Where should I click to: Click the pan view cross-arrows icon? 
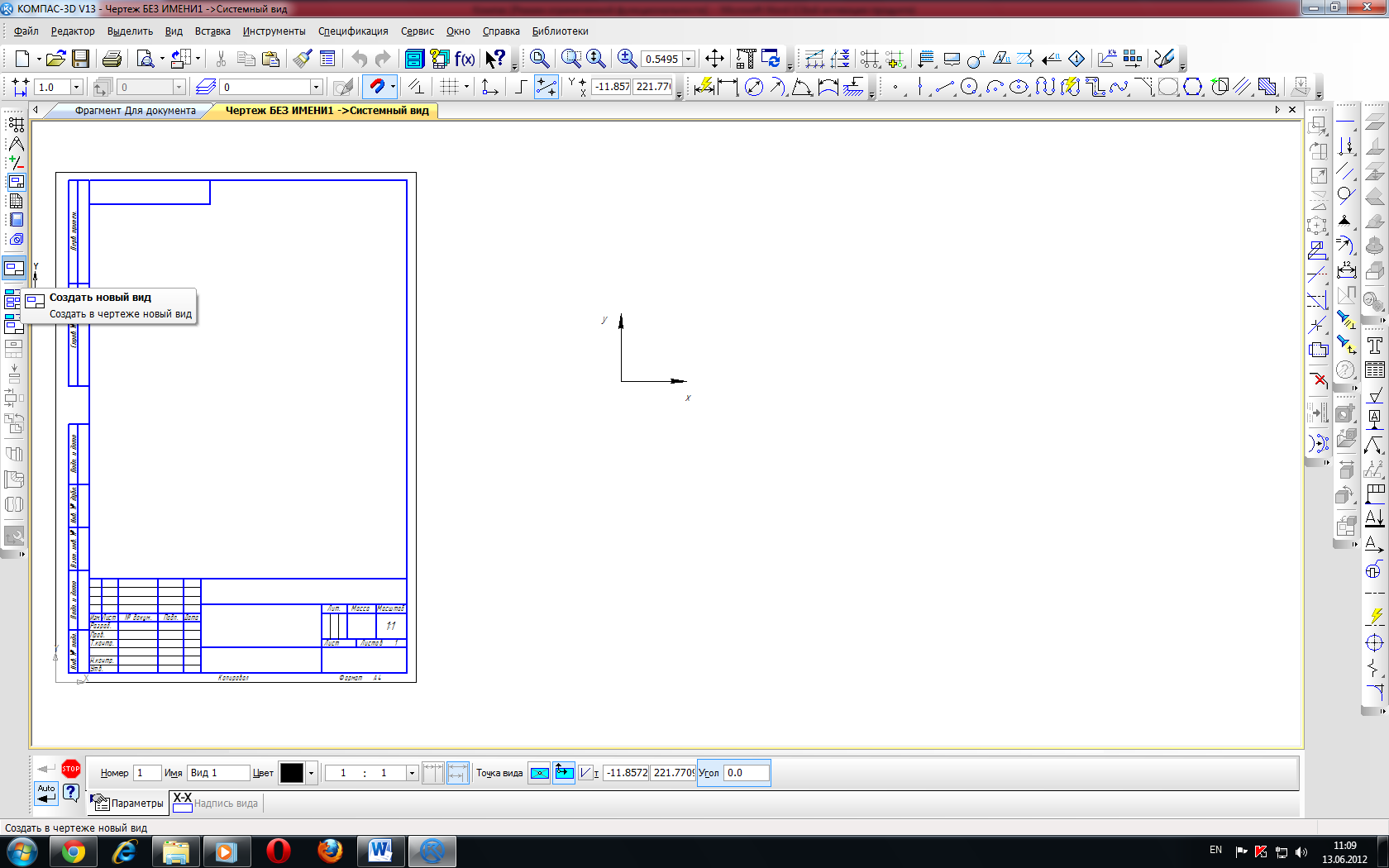coord(714,59)
